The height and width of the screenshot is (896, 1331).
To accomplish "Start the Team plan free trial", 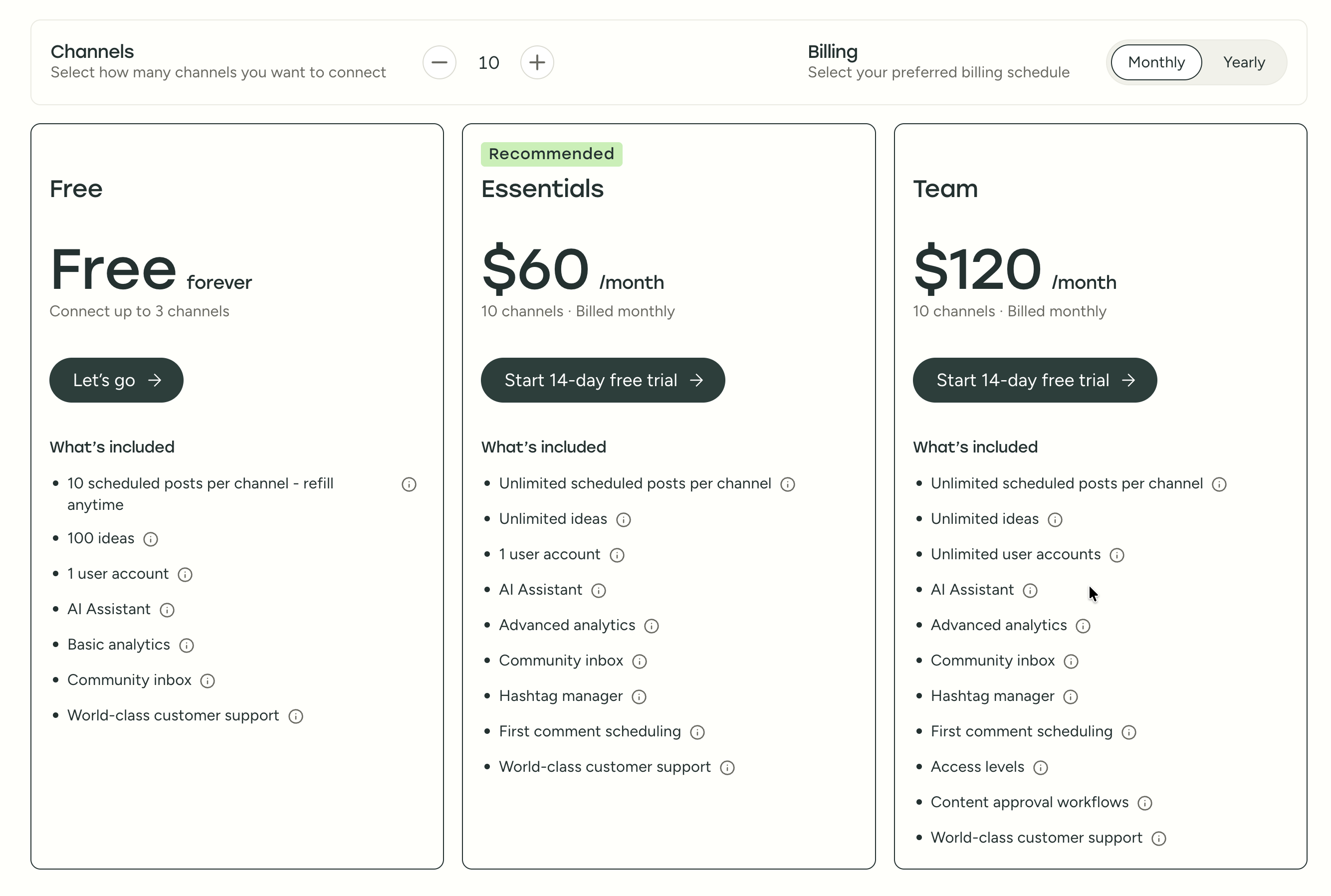I will 1035,380.
